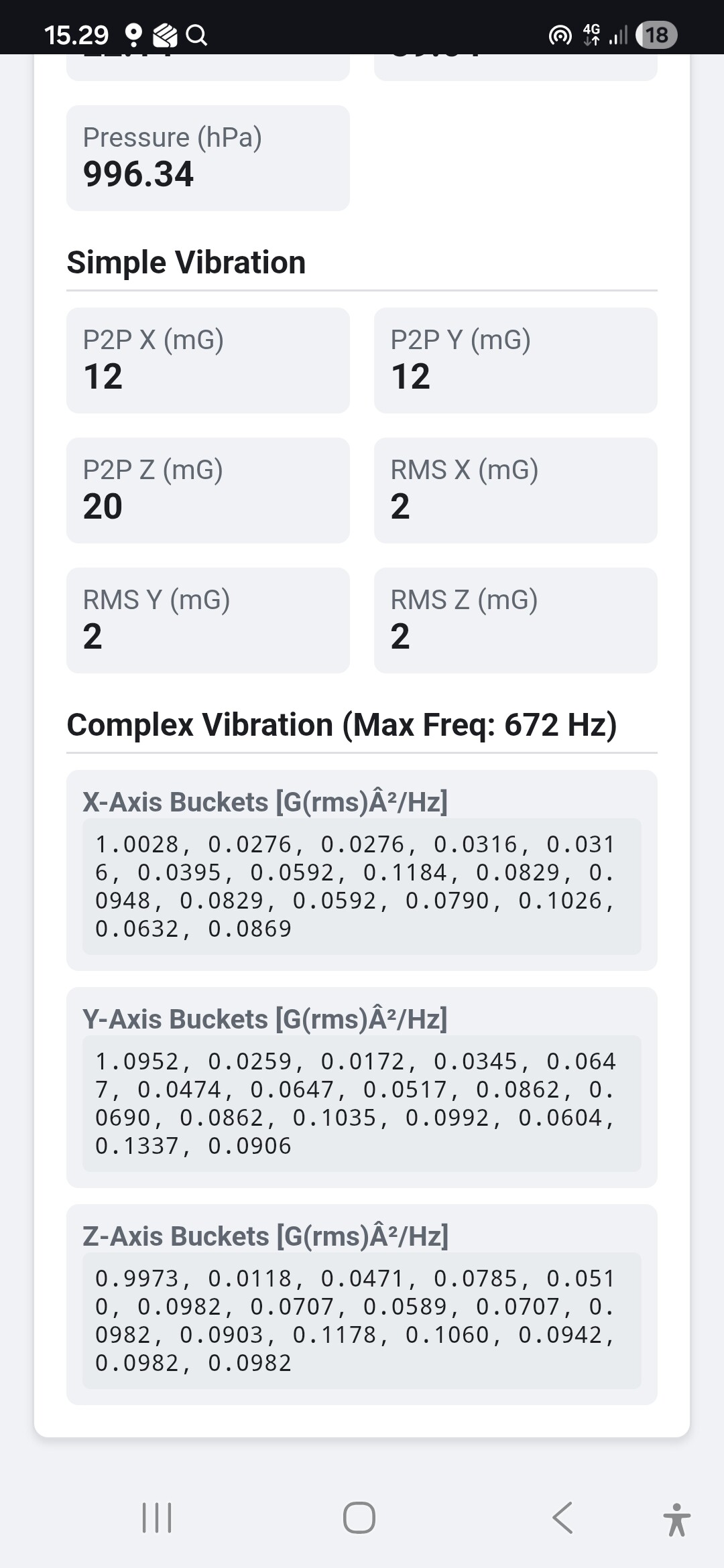Tap the RMS Z (mG) card
This screenshot has height=1568, width=724.
(x=515, y=620)
